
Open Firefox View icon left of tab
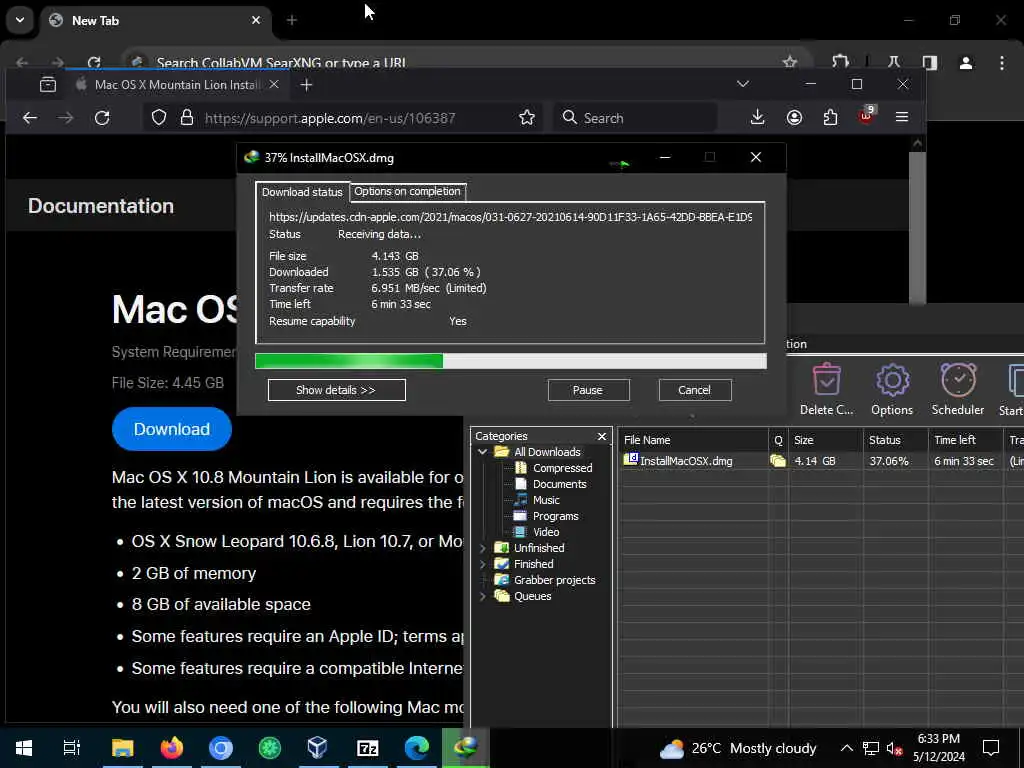tap(48, 84)
